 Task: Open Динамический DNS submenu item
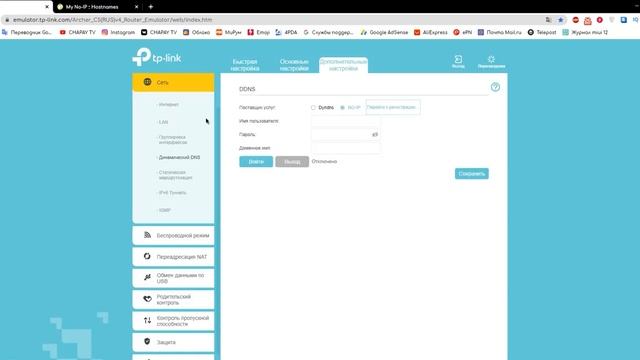[x=179, y=157]
